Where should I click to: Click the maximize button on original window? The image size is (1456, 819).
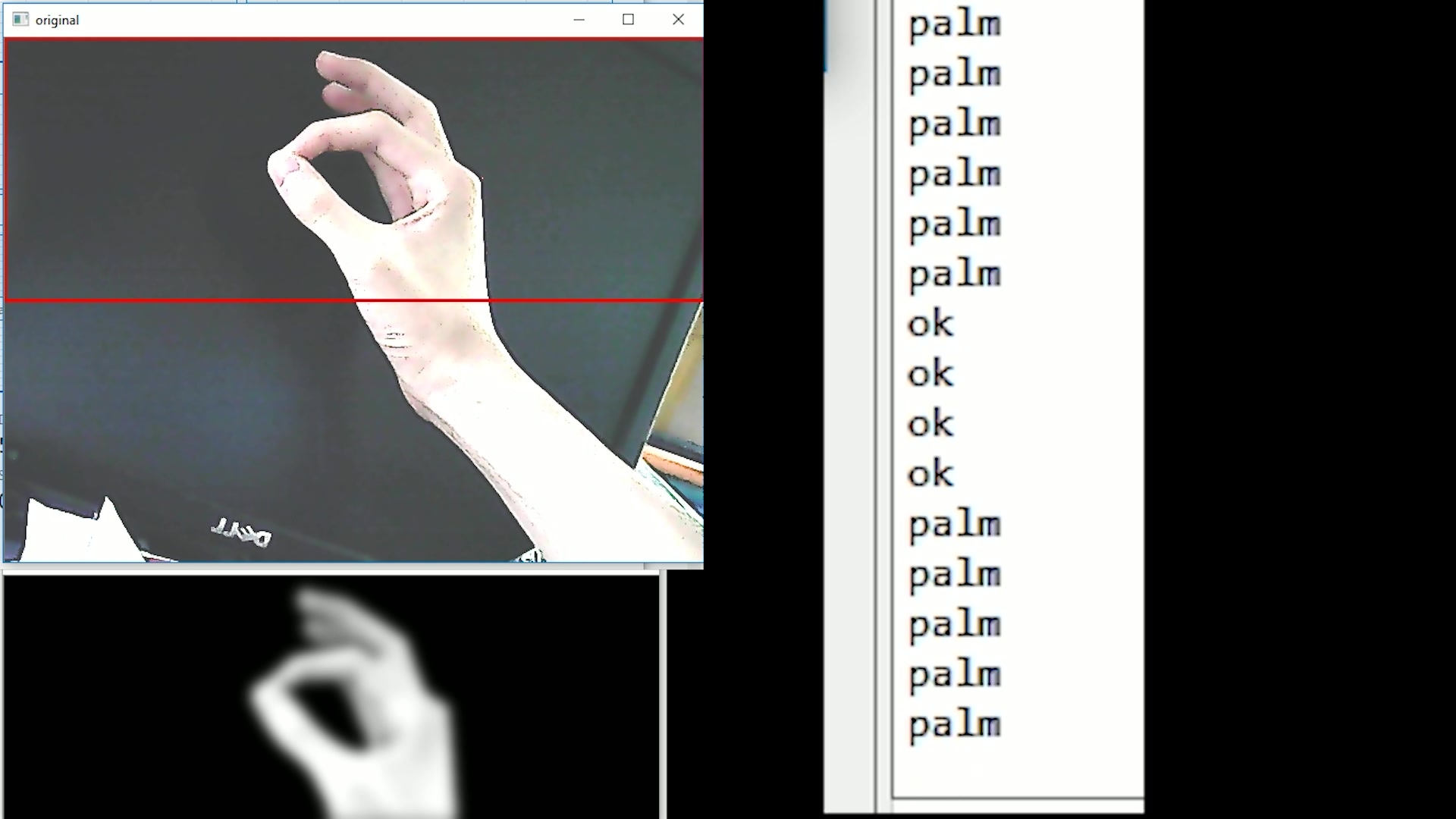click(628, 19)
